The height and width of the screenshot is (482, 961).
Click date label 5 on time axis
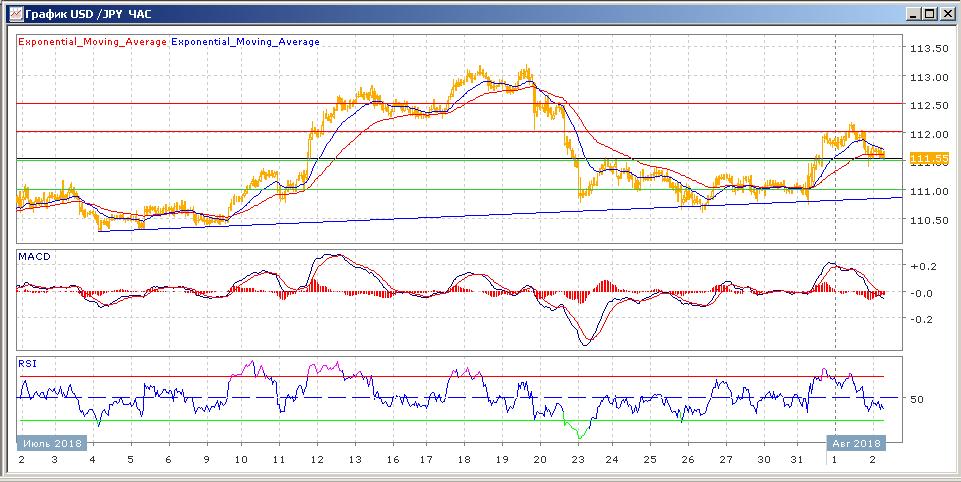131,459
